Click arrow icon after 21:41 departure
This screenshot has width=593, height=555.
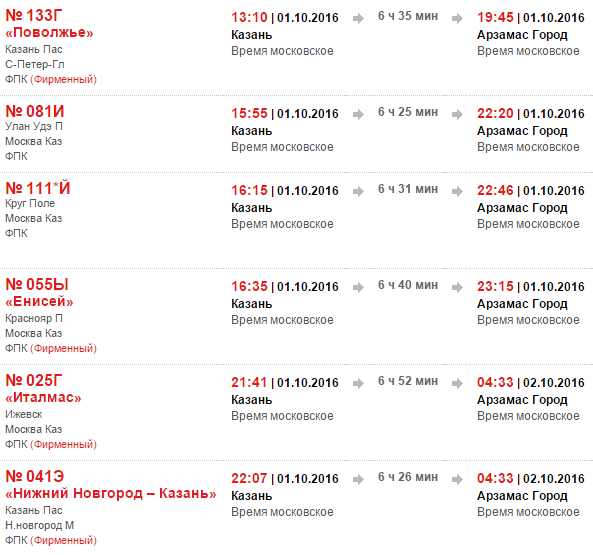click(x=358, y=383)
